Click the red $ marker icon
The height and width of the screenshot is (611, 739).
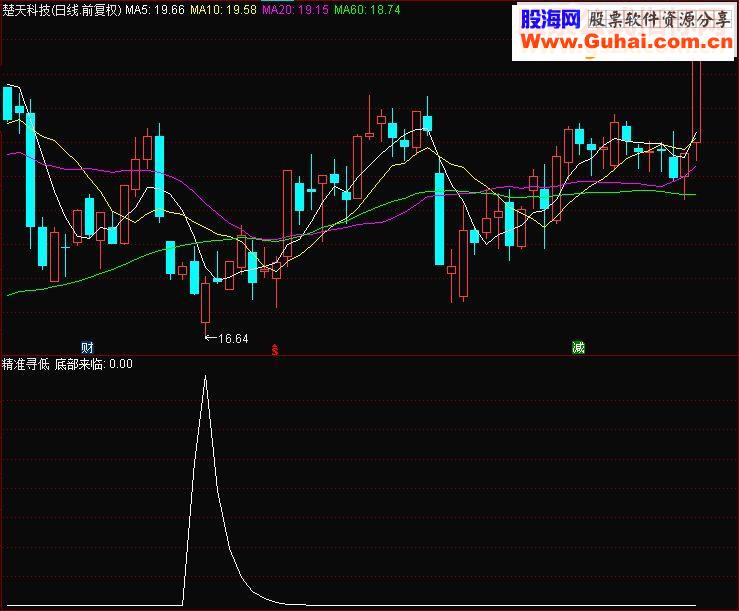(x=275, y=350)
